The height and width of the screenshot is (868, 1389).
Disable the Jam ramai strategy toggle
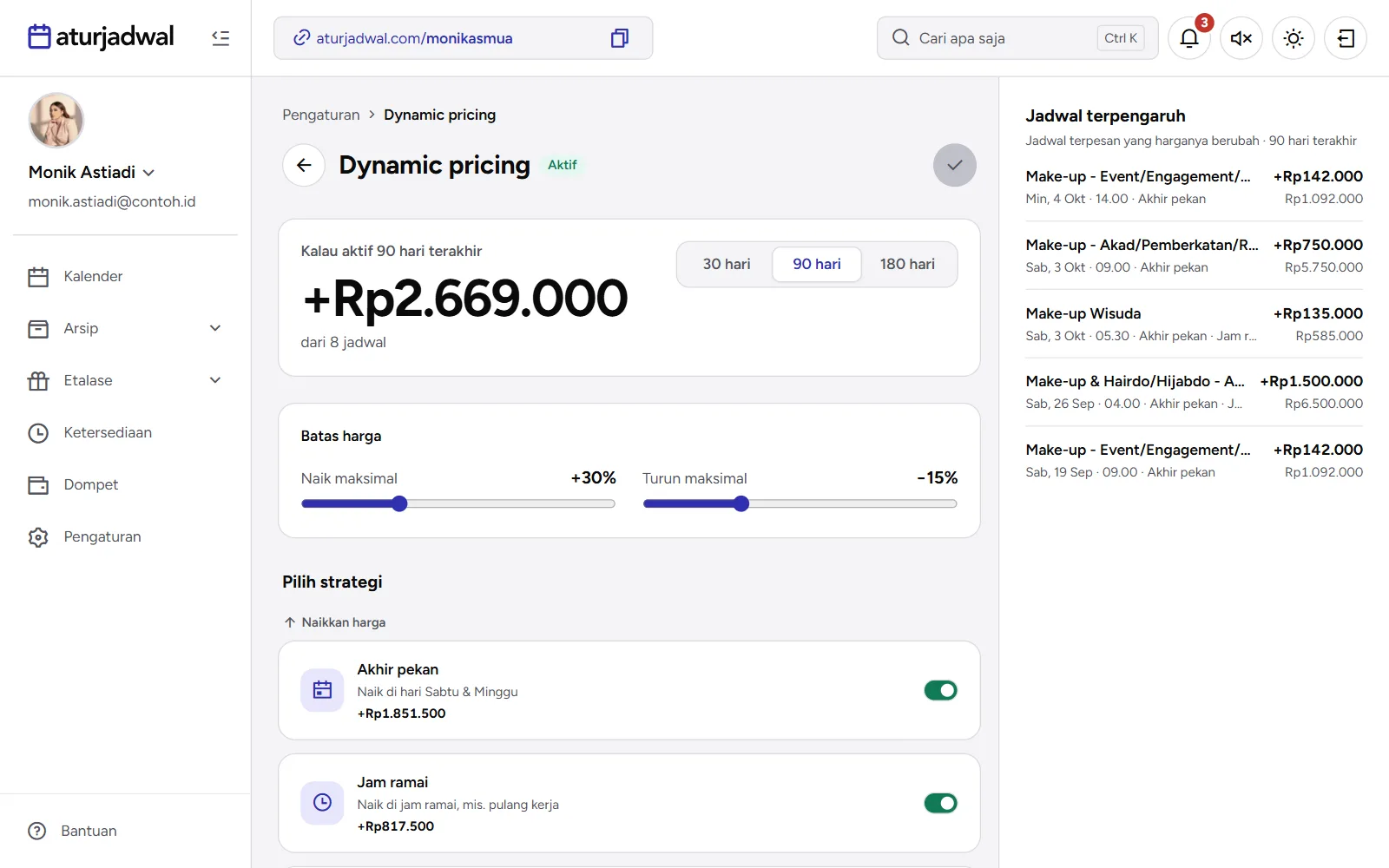coord(940,803)
